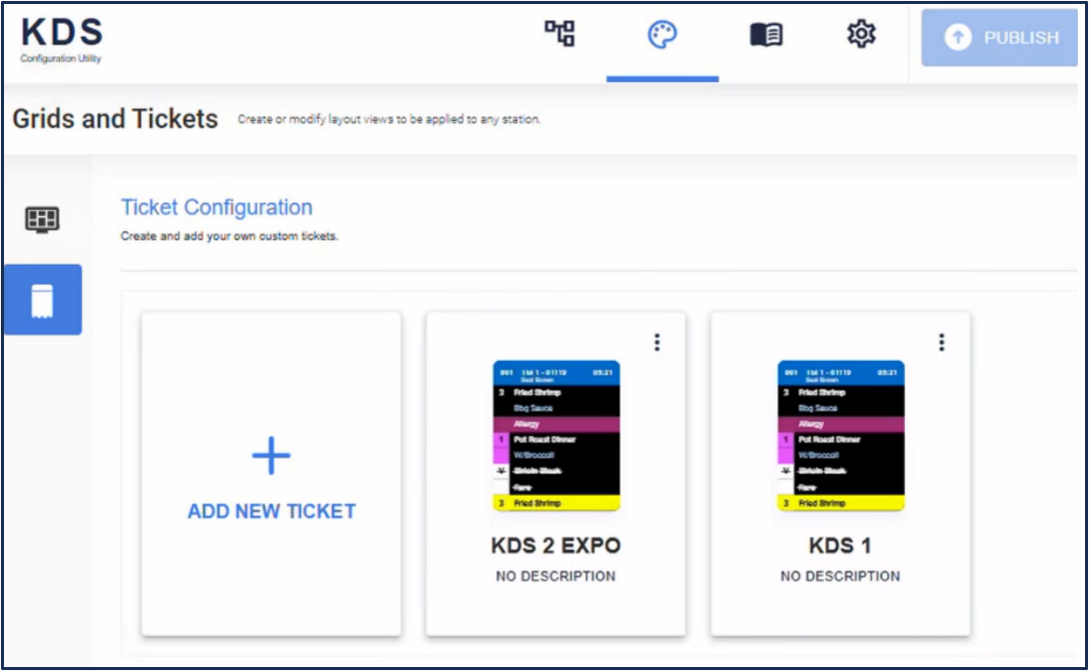This screenshot has height=671, width=1089.
Task: Select the Tickets sidebar icon
Action: coord(42,299)
